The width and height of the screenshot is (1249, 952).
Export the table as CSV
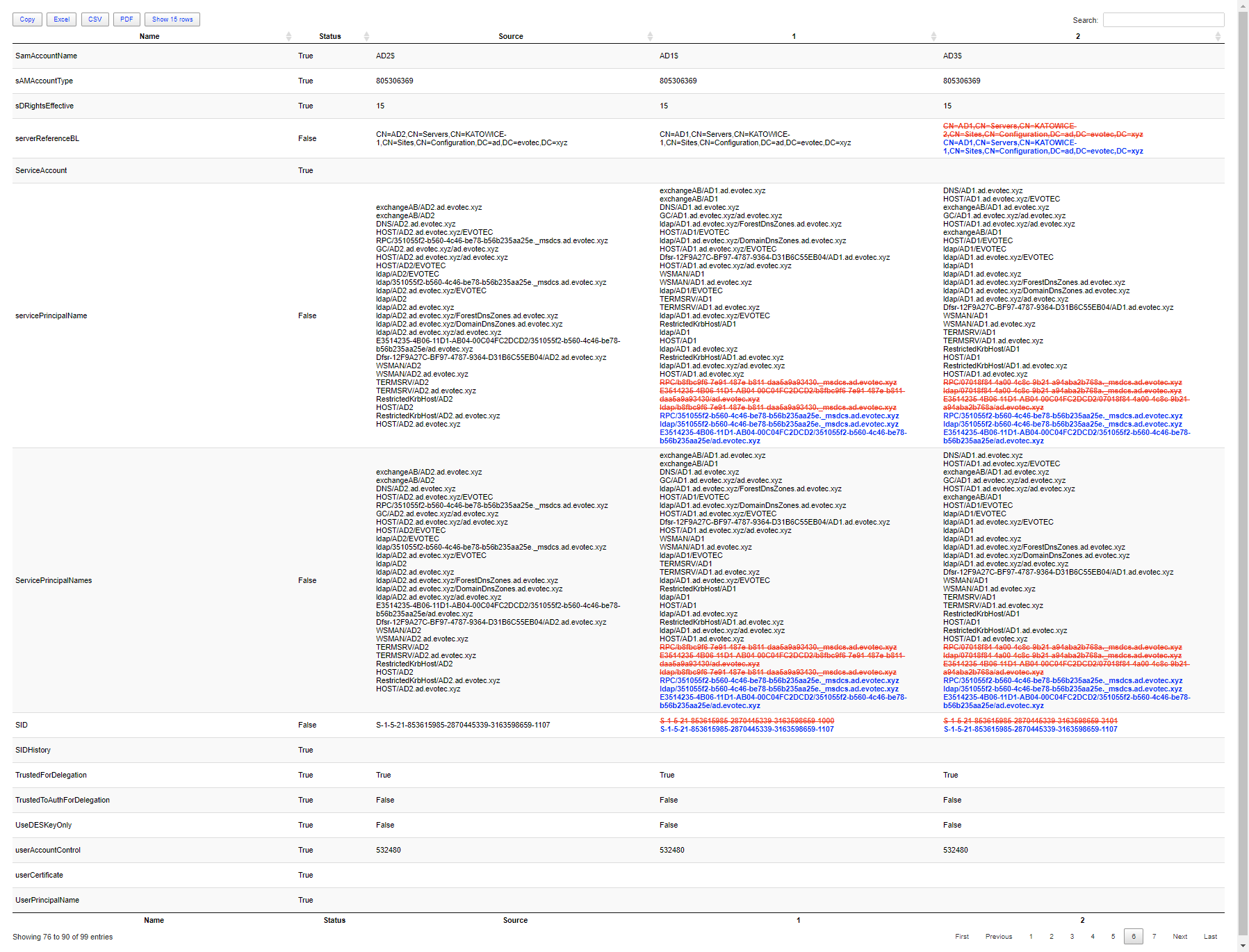(x=95, y=19)
